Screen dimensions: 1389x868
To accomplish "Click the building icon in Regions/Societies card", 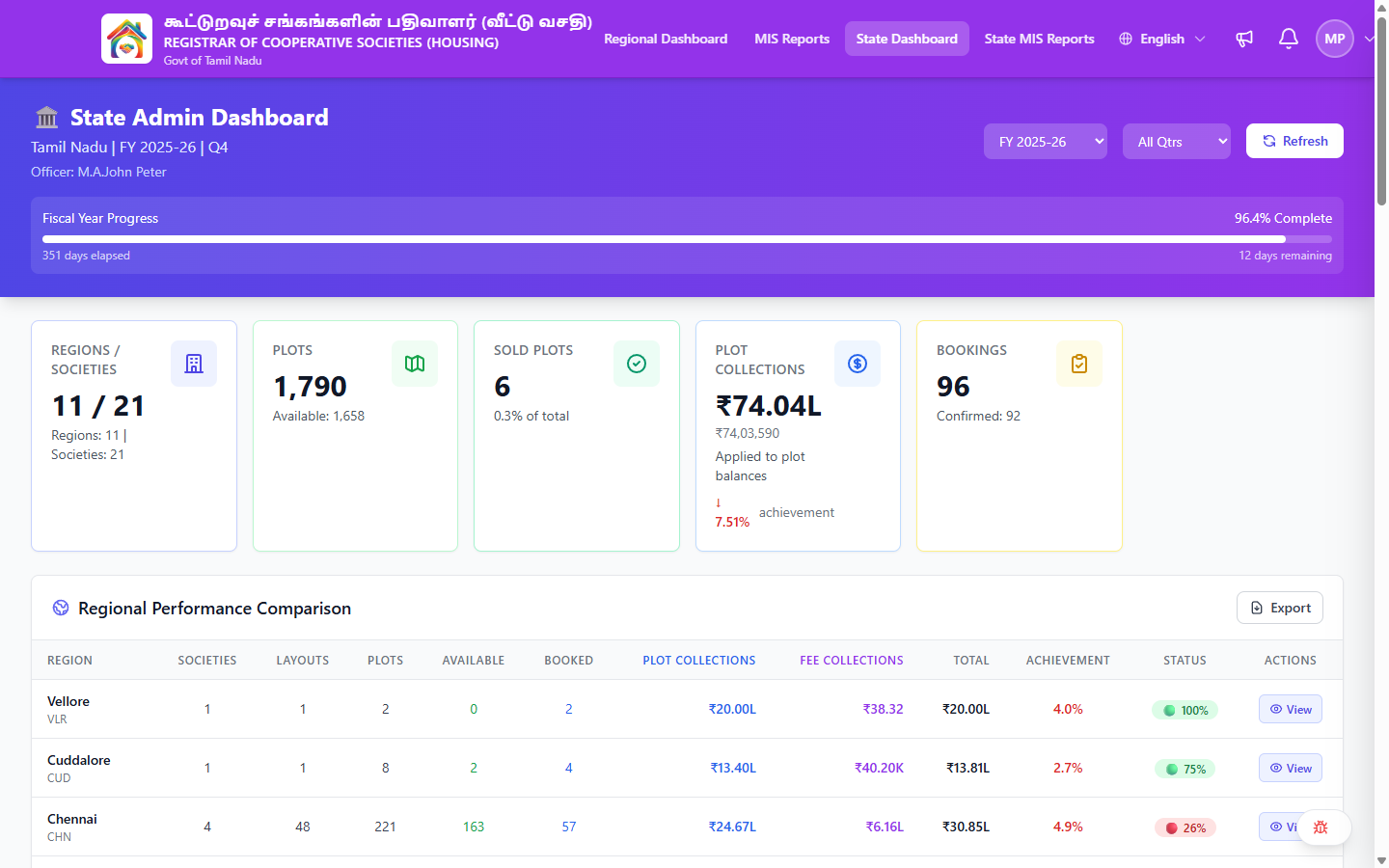I will (x=194, y=364).
